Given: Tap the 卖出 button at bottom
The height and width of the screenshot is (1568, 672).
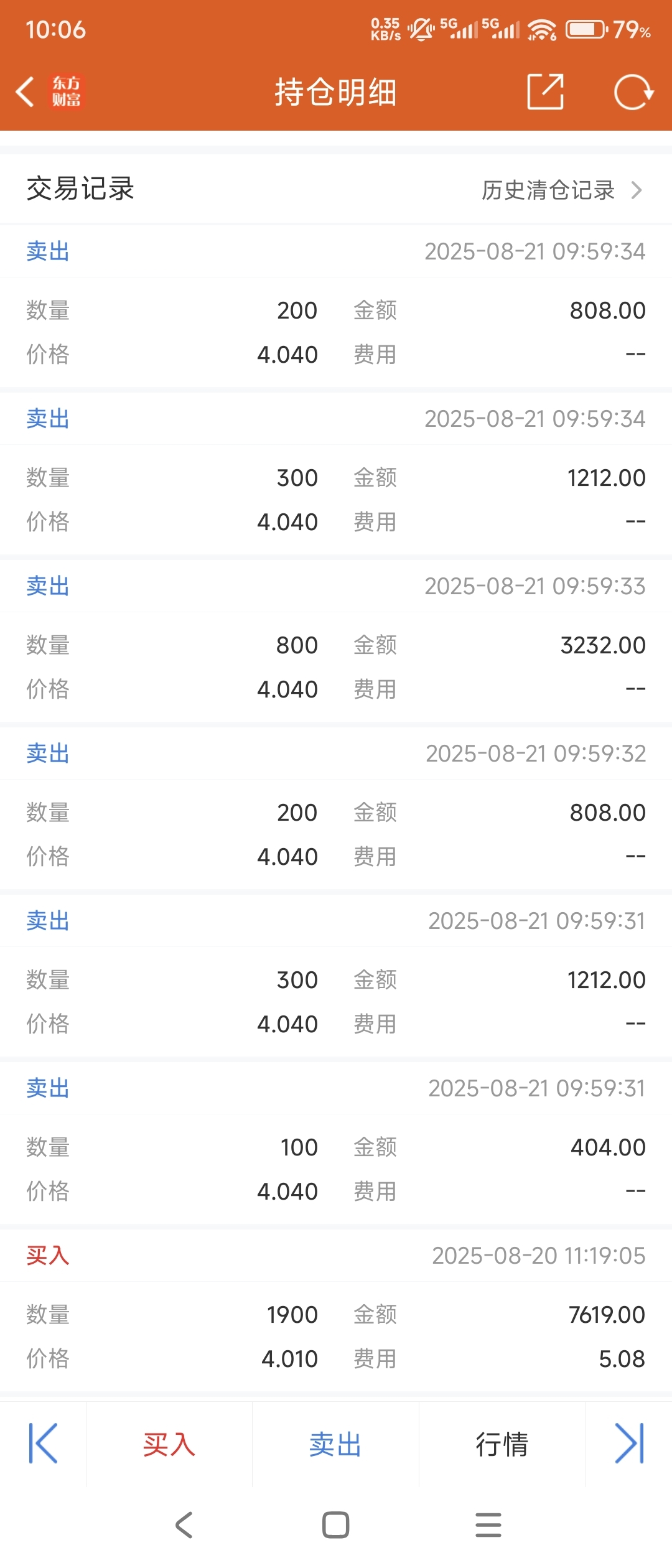Looking at the screenshot, I should click(x=335, y=1444).
